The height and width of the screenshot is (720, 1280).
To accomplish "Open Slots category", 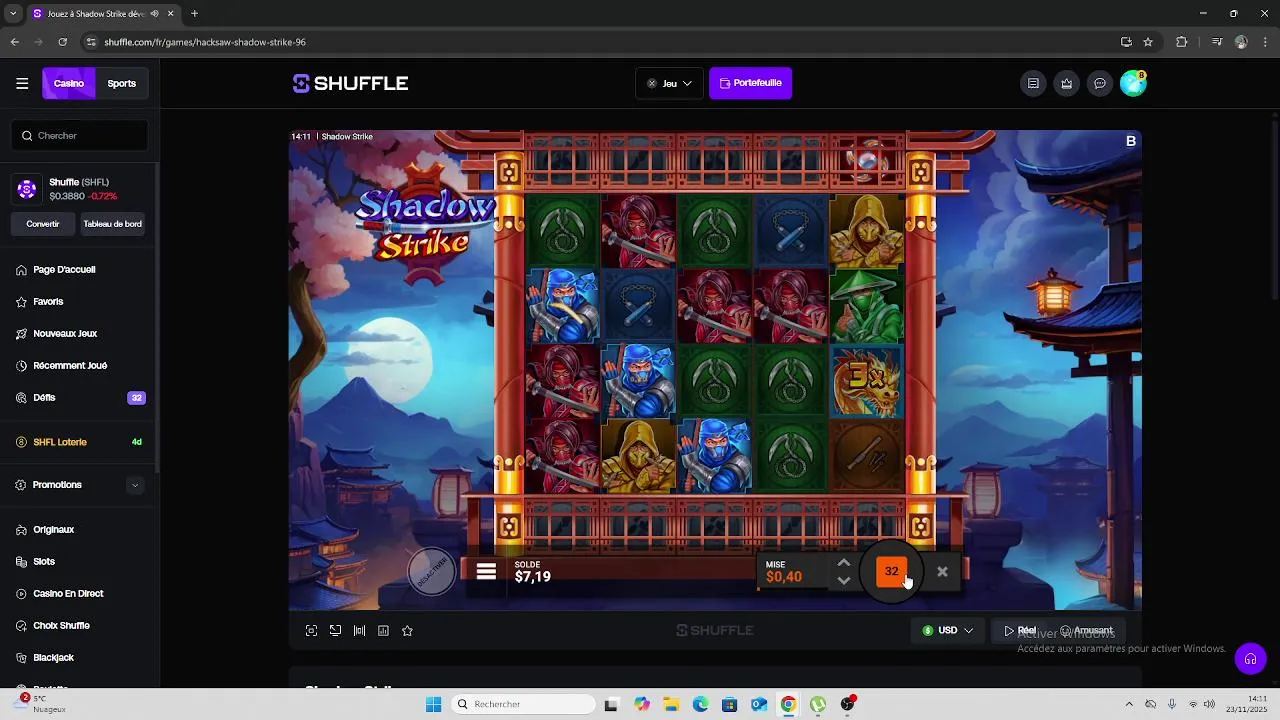I will pyautogui.click(x=44, y=562).
